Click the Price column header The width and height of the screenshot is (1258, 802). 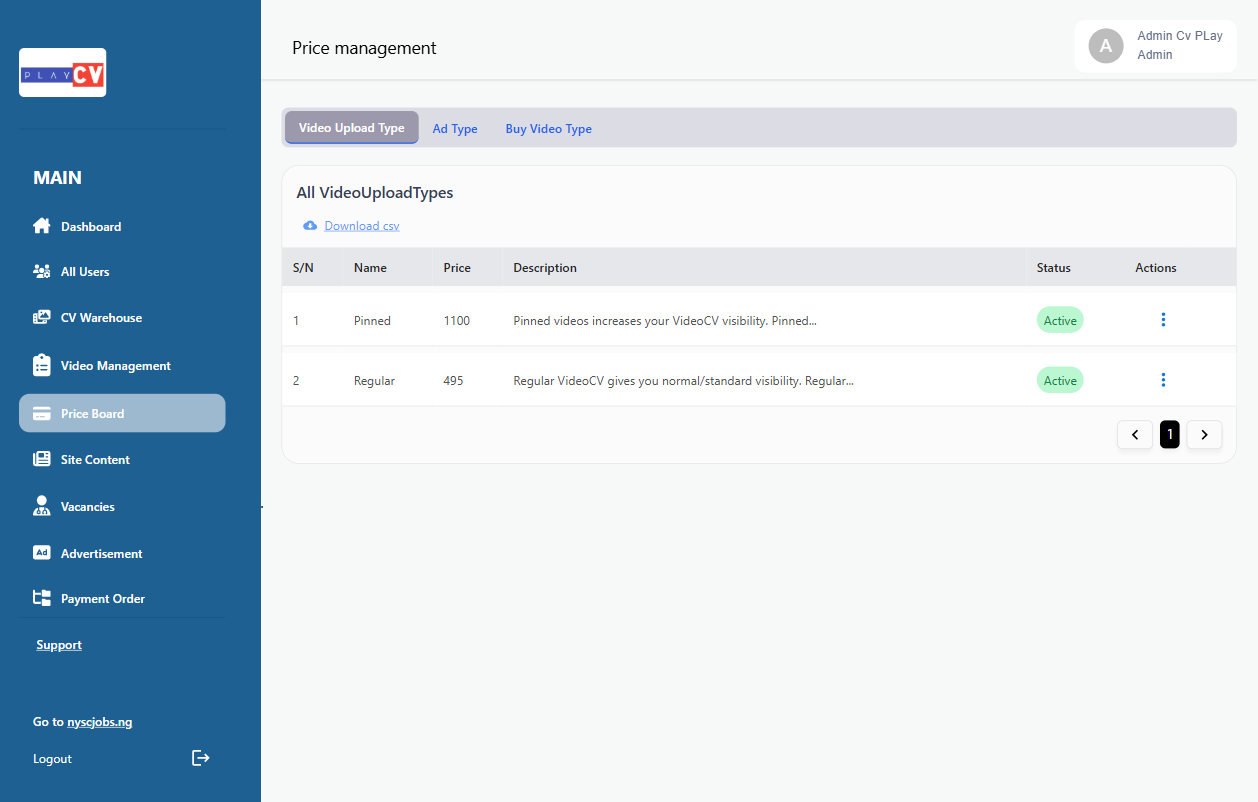click(x=457, y=267)
